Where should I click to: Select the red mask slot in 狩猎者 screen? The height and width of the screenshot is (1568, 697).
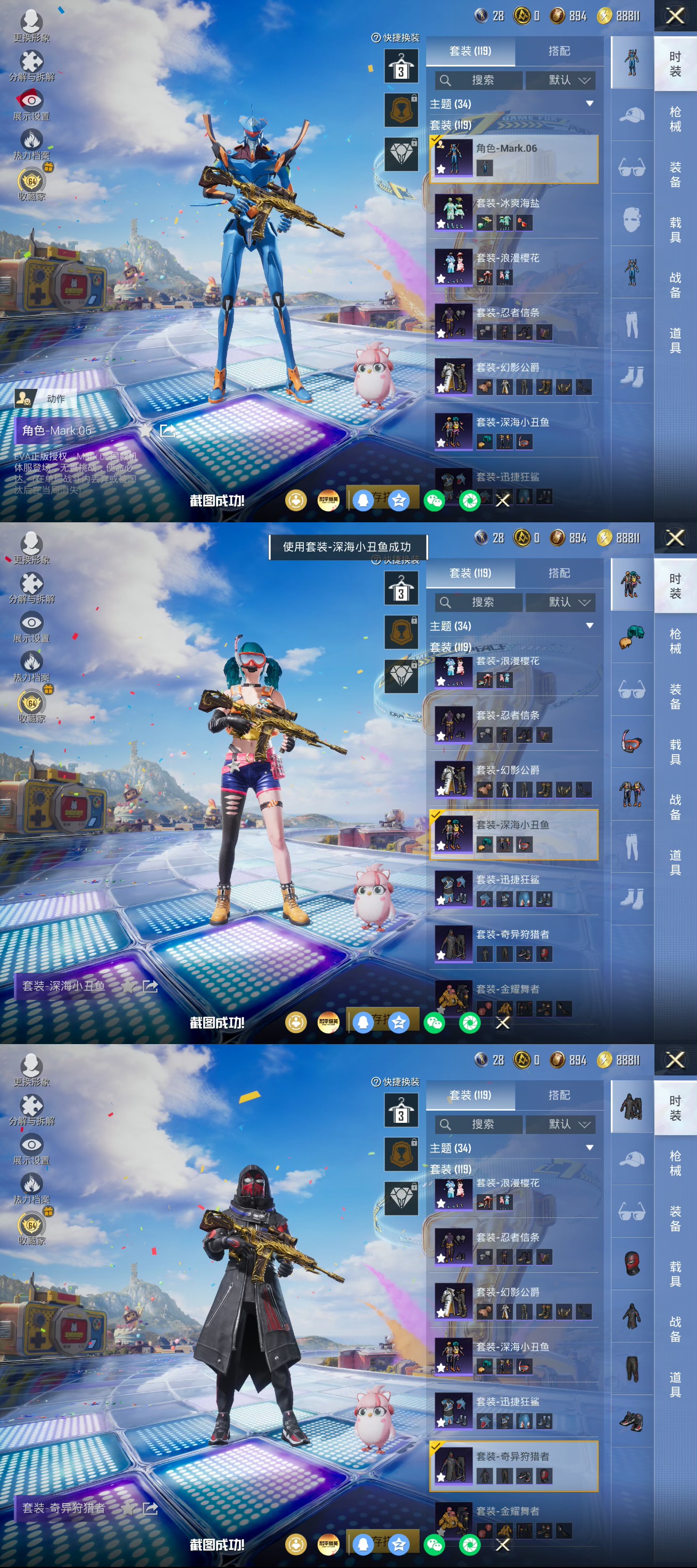(x=632, y=1264)
